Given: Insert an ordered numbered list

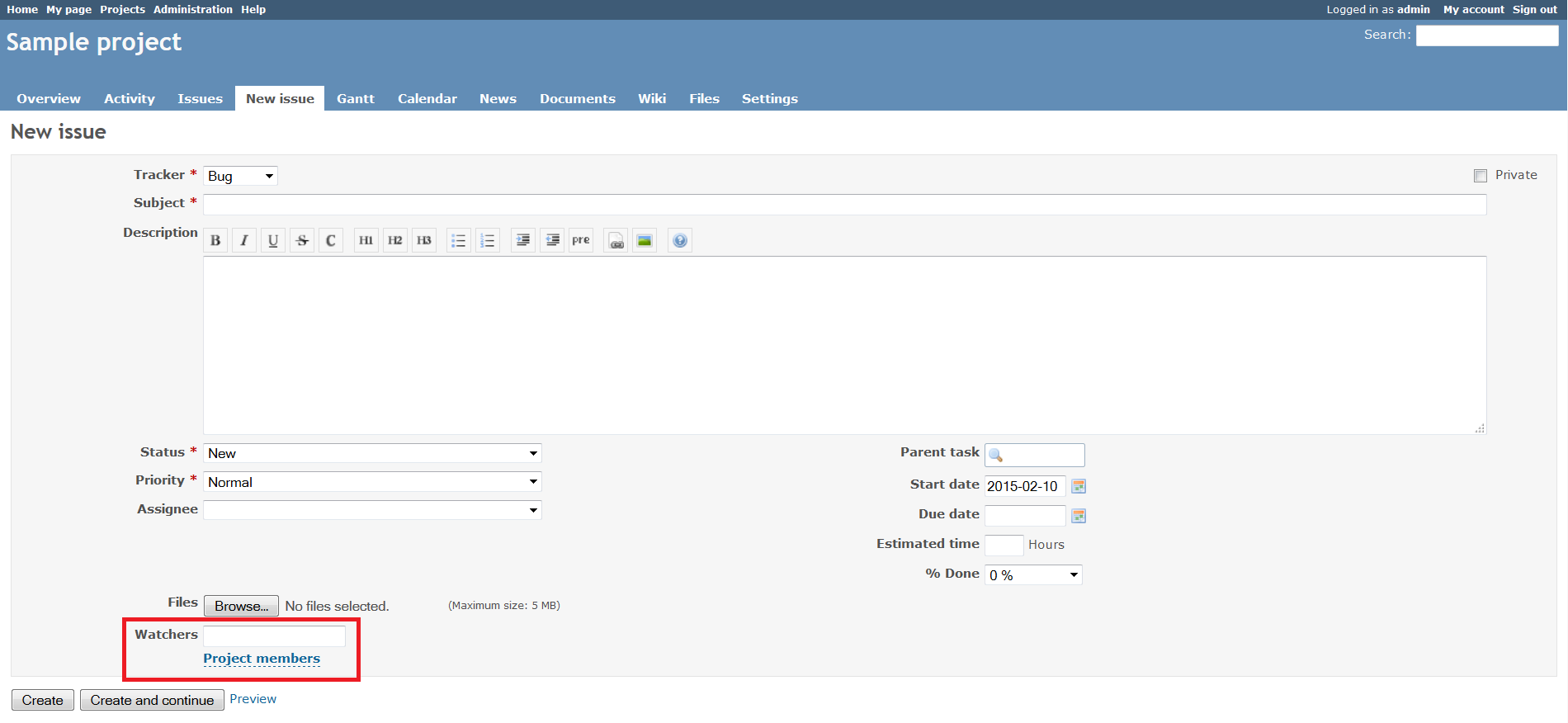Looking at the screenshot, I should point(488,240).
